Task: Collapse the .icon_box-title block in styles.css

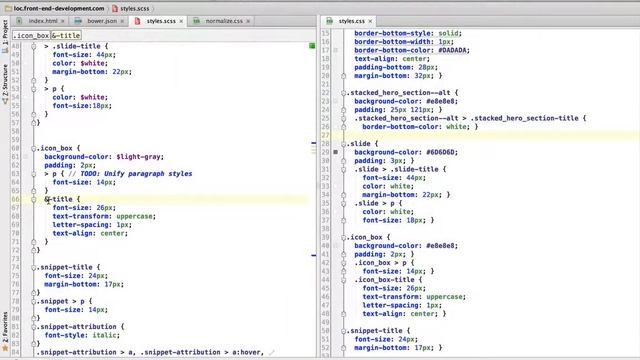Action: (344, 280)
